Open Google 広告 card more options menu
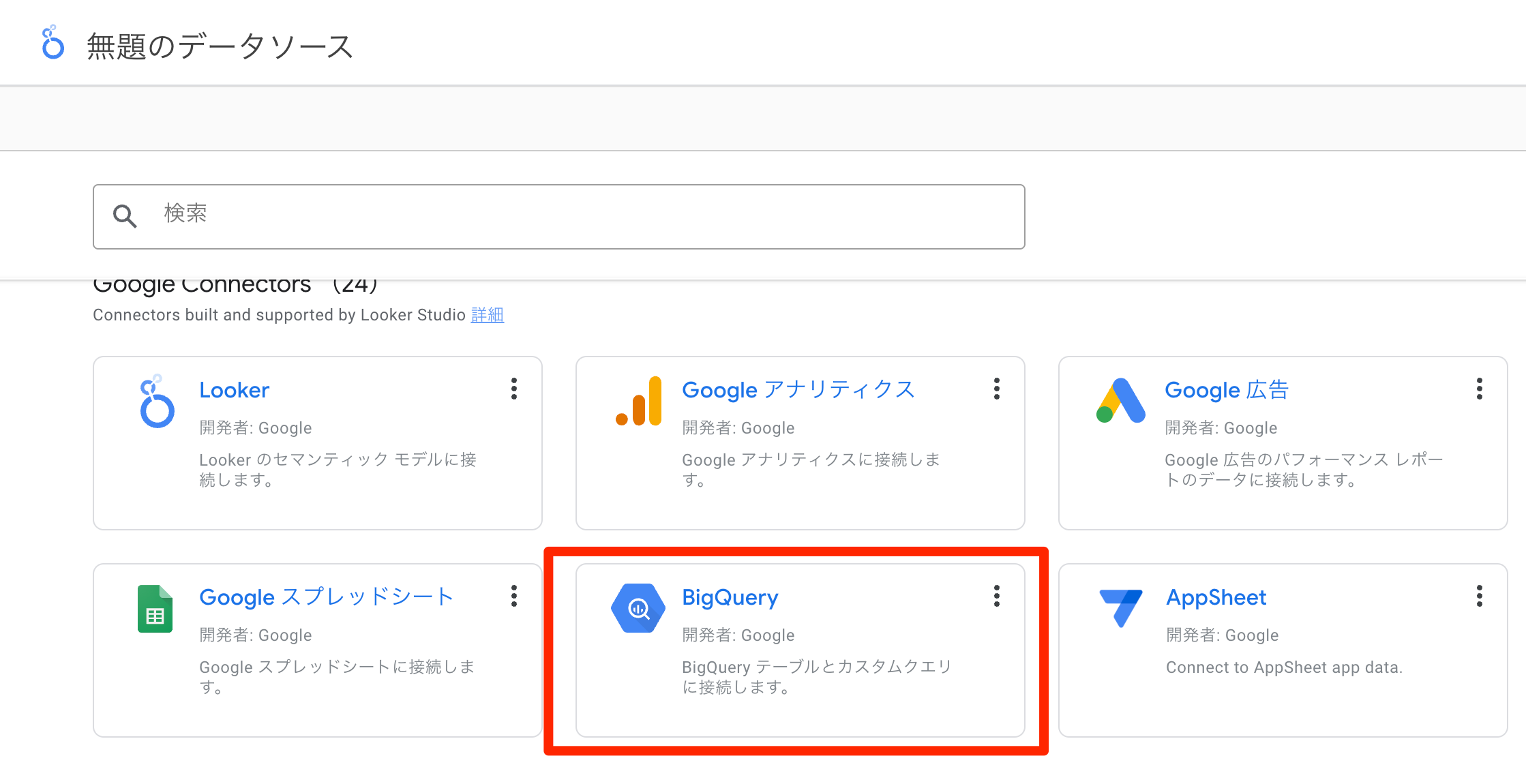Image resolution: width=1526 pixels, height=784 pixels. [x=1479, y=389]
